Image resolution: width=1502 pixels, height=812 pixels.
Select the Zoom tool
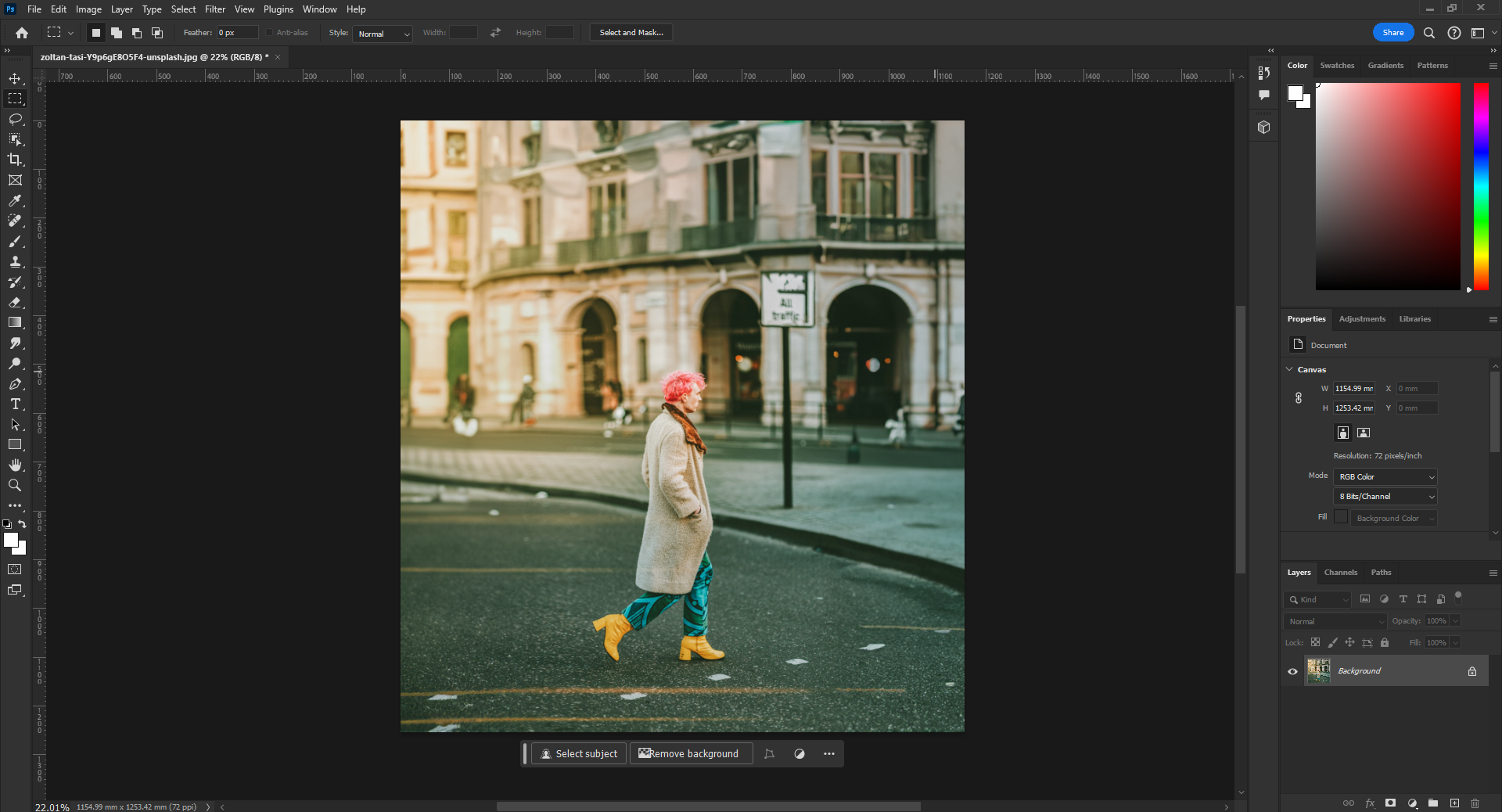click(15, 486)
